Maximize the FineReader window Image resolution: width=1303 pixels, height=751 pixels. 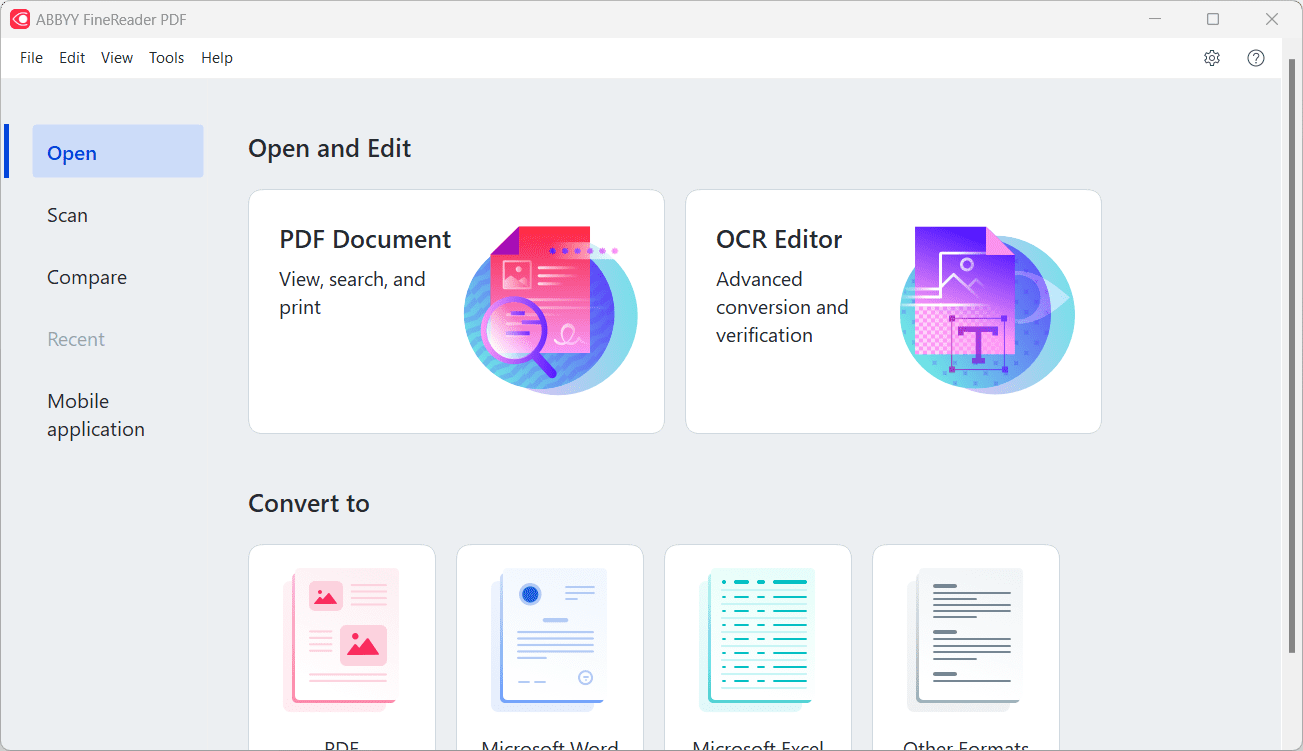(x=1213, y=19)
